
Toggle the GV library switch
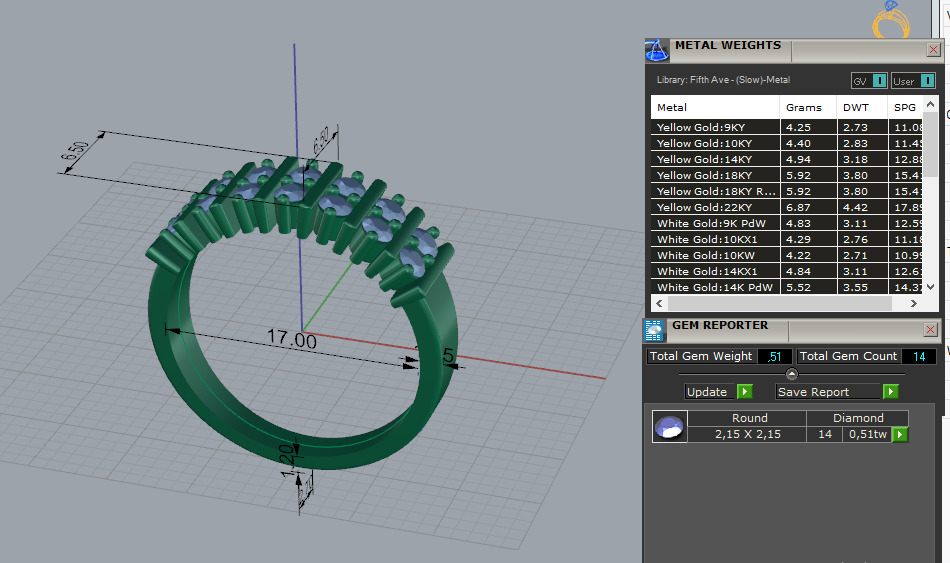click(869, 81)
